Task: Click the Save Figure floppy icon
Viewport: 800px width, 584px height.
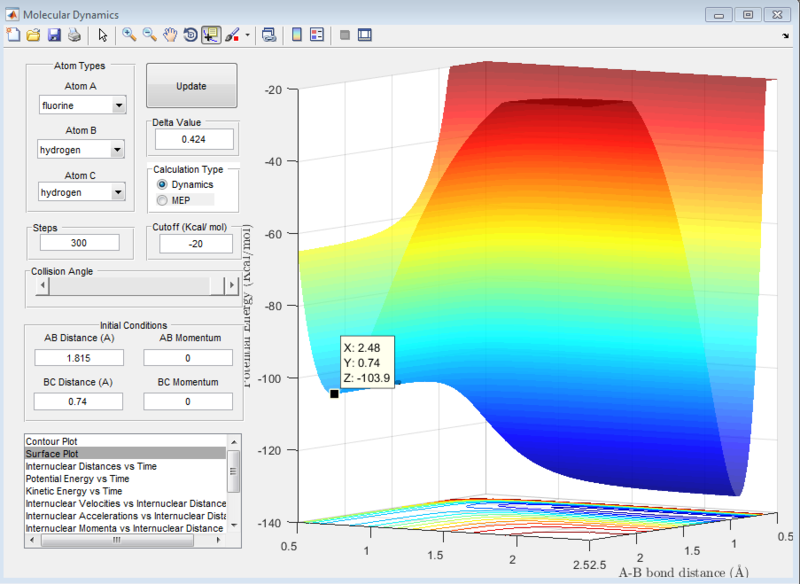Action: [x=54, y=35]
